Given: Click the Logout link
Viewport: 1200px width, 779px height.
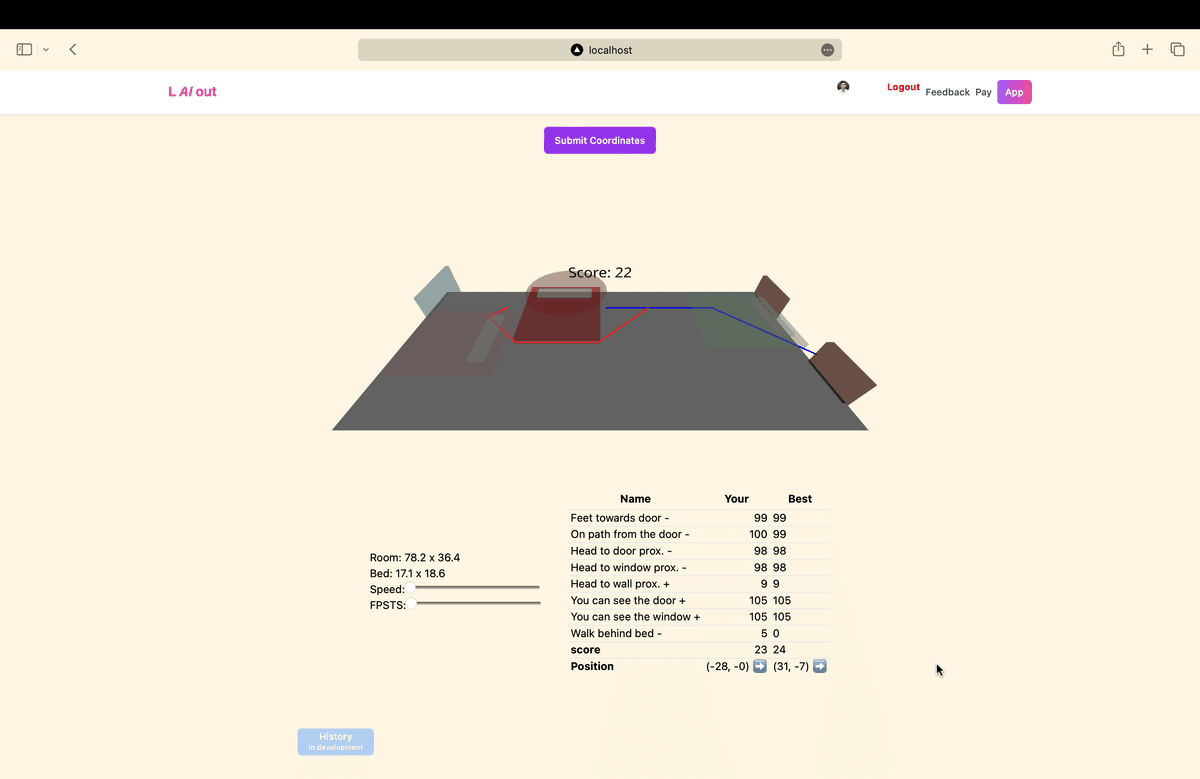Looking at the screenshot, I should click(x=903, y=87).
